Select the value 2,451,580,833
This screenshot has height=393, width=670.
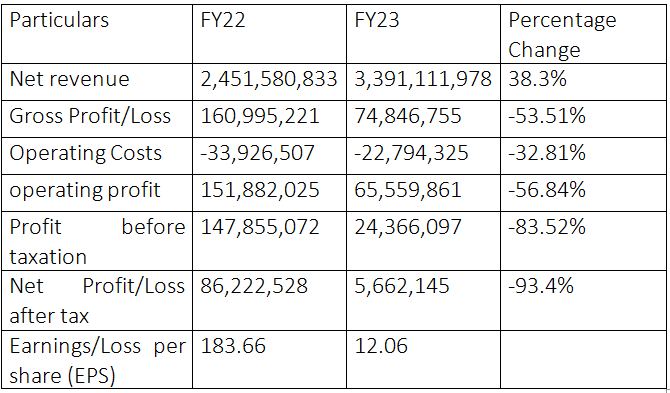point(269,79)
